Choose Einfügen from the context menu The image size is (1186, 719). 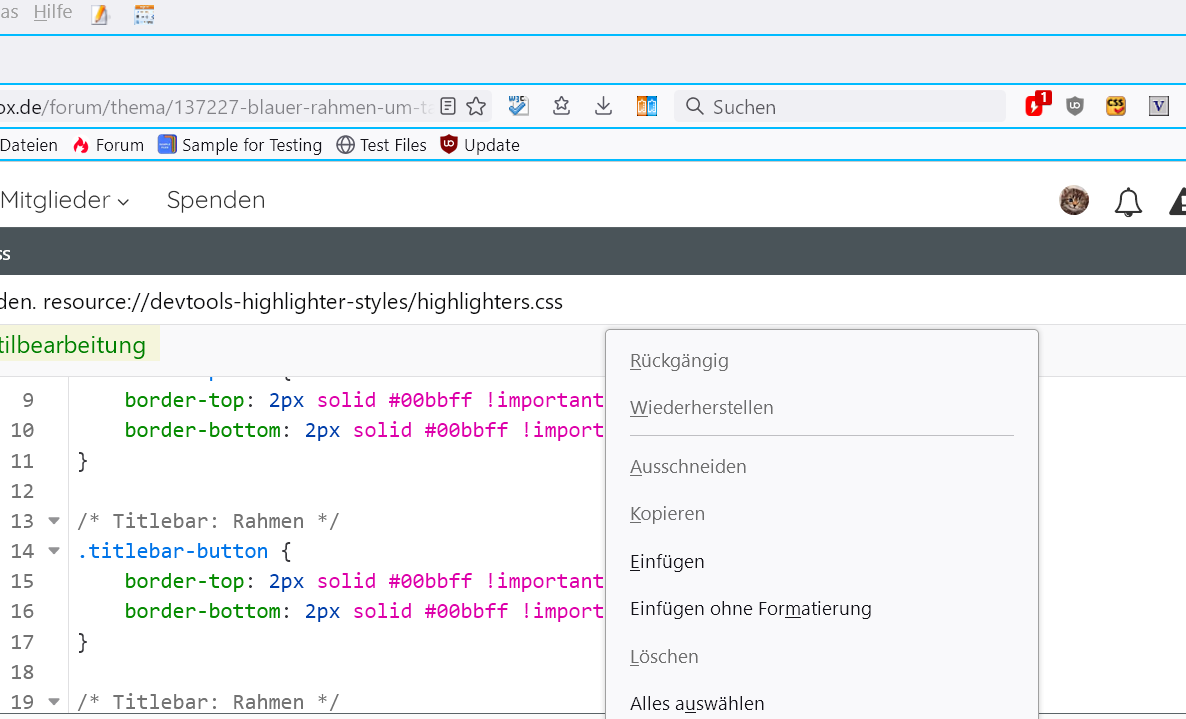tap(667, 561)
